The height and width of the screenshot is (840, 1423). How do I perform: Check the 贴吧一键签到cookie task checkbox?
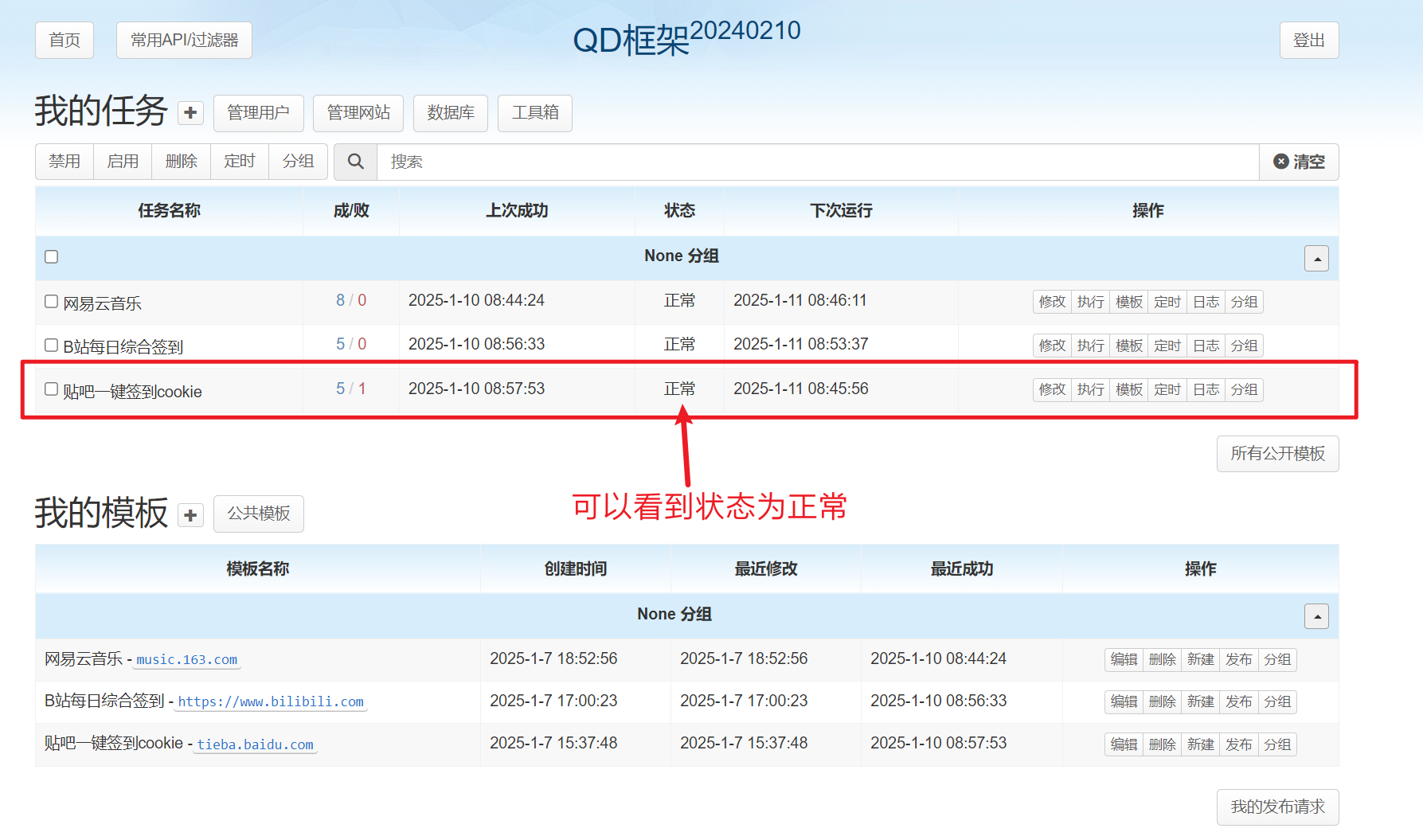point(52,389)
